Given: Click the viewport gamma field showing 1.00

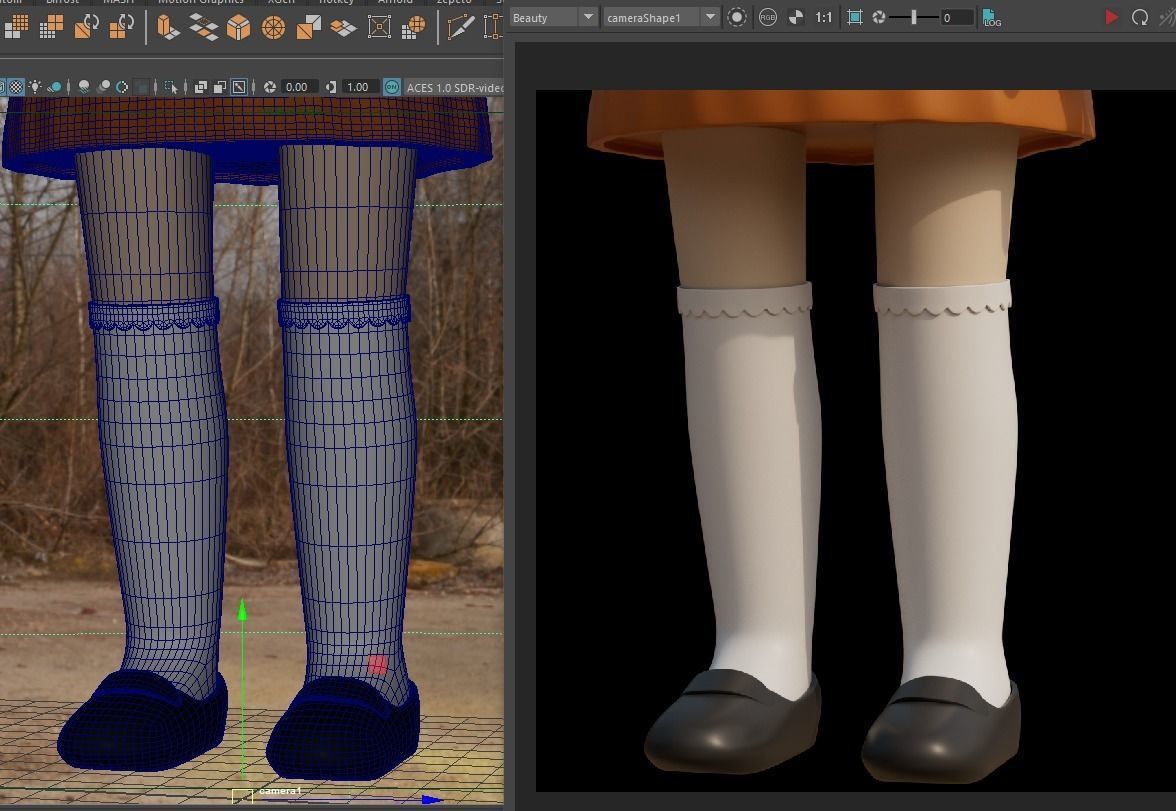Looking at the screenshot, I should [x=359, y=87].
